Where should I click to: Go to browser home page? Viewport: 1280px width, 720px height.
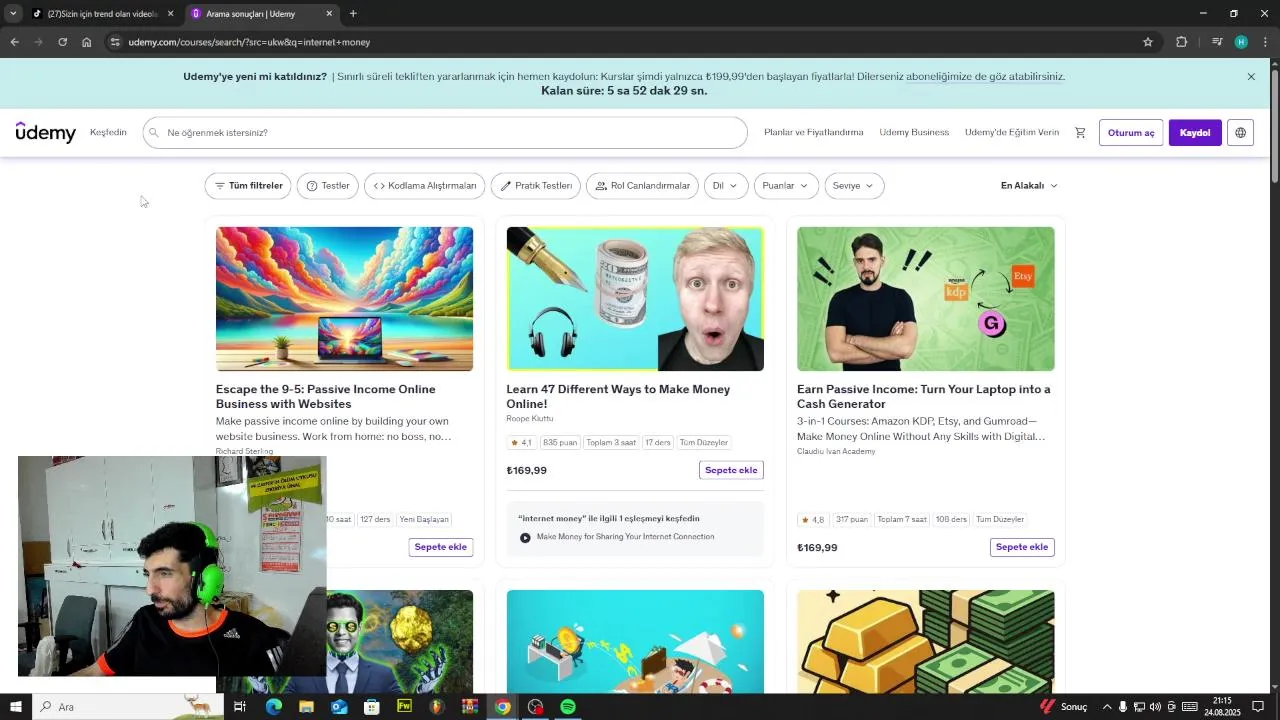tap(87, 42)
